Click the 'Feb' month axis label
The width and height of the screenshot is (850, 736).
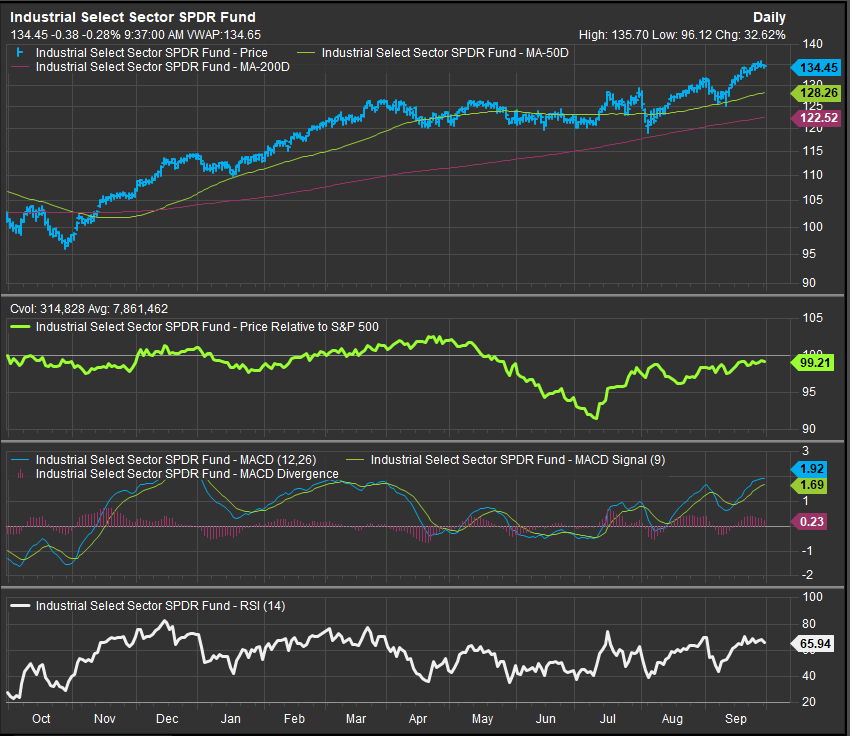point(294,719)
